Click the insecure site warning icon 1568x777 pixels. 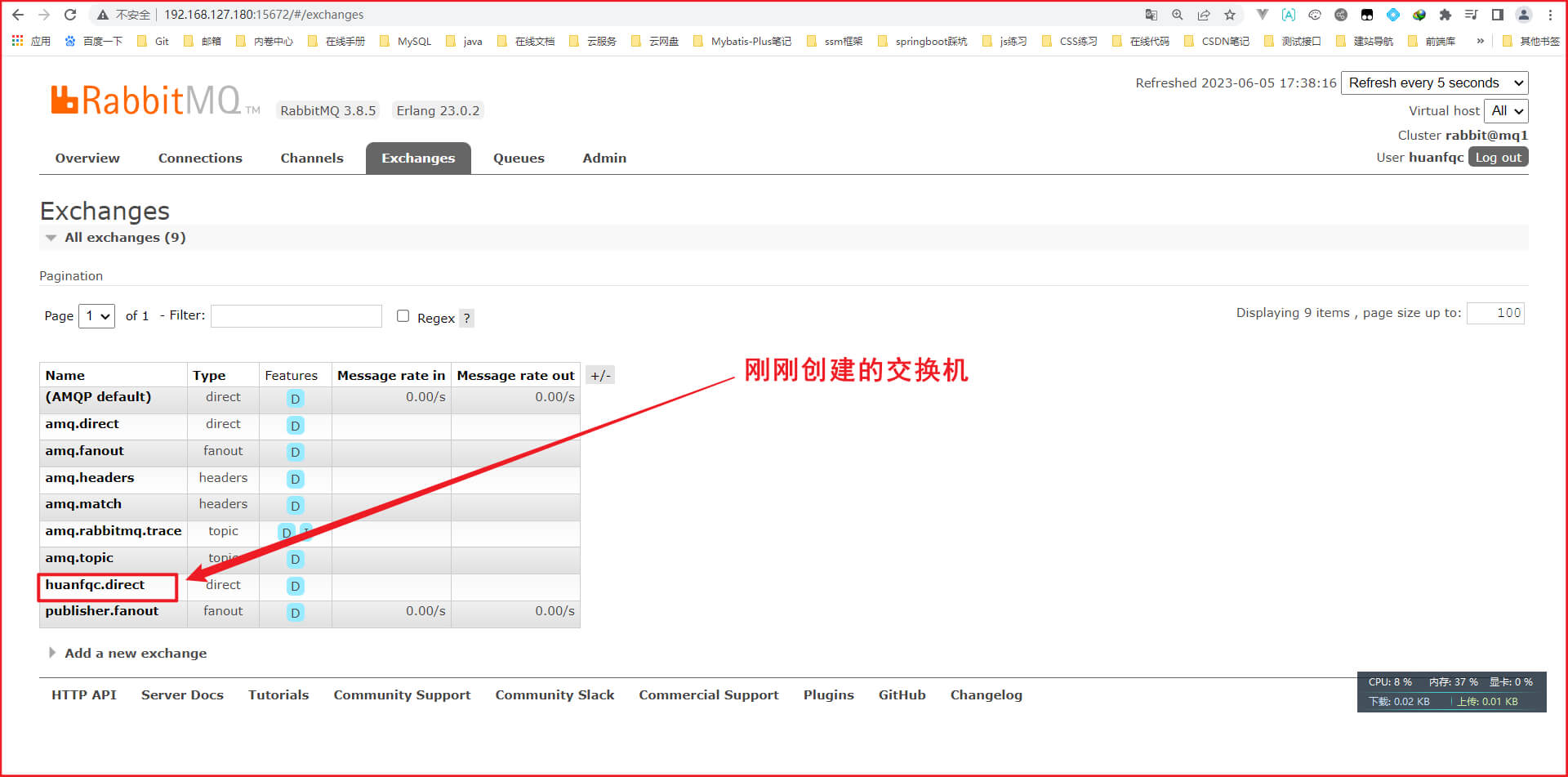pyautogui.click(x=103, y=15)
